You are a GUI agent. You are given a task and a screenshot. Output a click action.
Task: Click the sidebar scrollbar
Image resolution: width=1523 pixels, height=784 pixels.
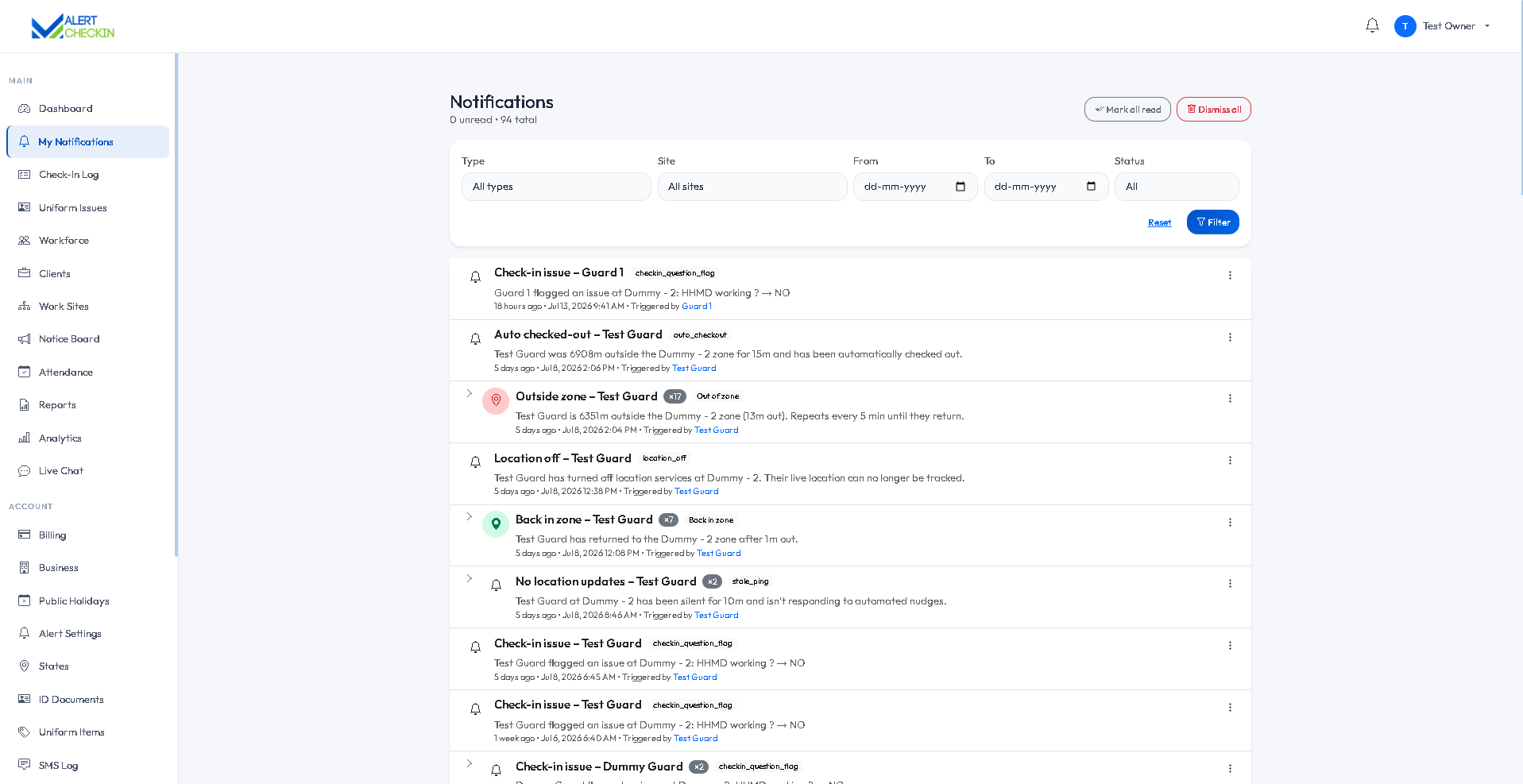176,305
